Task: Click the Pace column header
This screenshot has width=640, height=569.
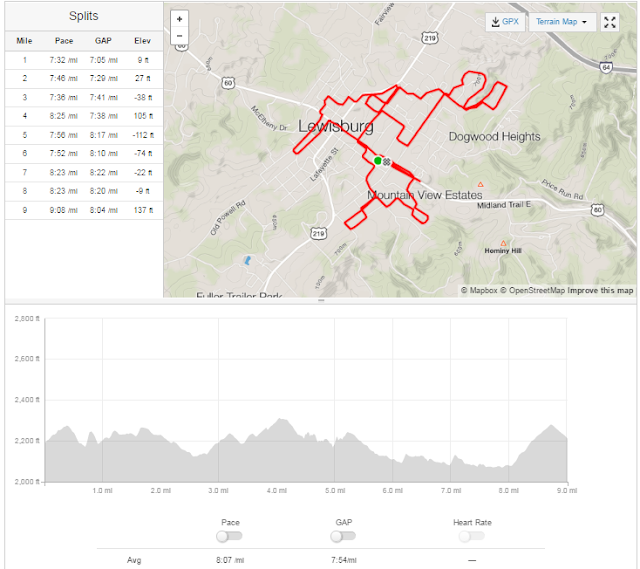Action: [64, 41]
